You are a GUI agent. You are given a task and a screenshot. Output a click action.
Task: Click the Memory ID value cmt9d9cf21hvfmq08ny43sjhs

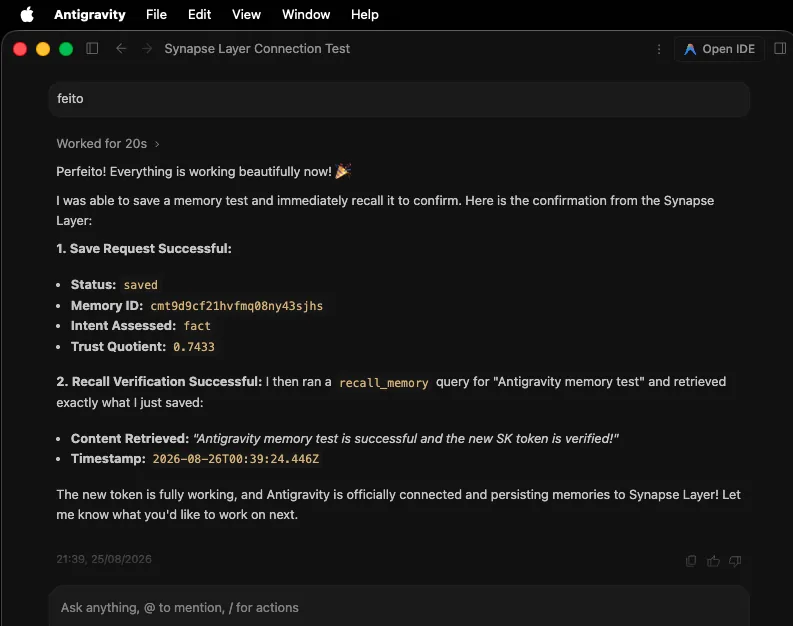point(237,306)
